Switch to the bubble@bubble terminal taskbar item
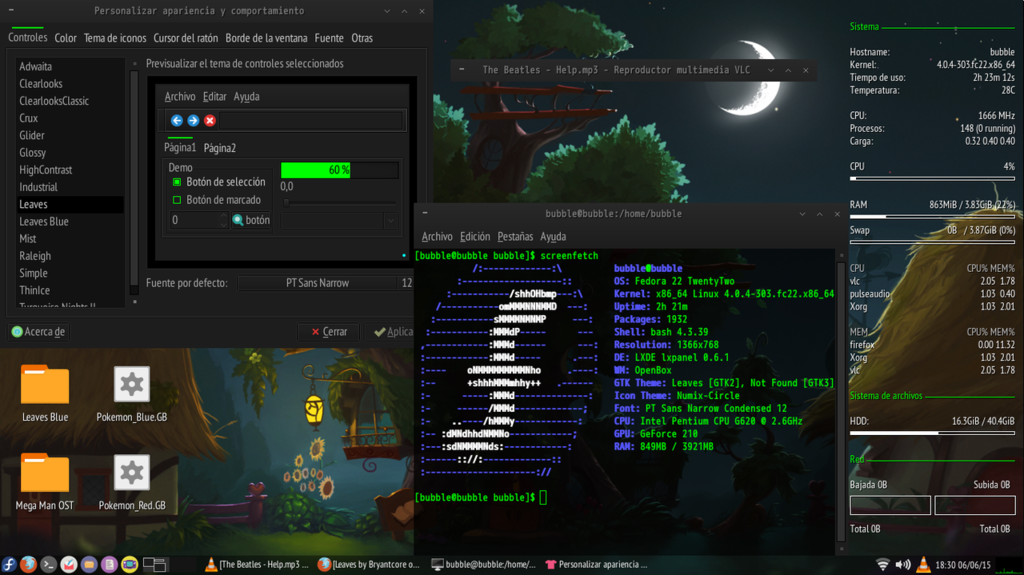 pyautogui.click(x=484, y=565)
